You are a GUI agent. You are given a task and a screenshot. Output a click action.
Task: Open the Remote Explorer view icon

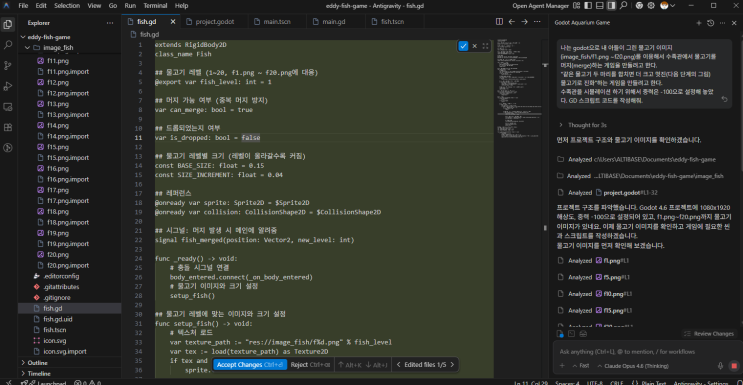8,107
